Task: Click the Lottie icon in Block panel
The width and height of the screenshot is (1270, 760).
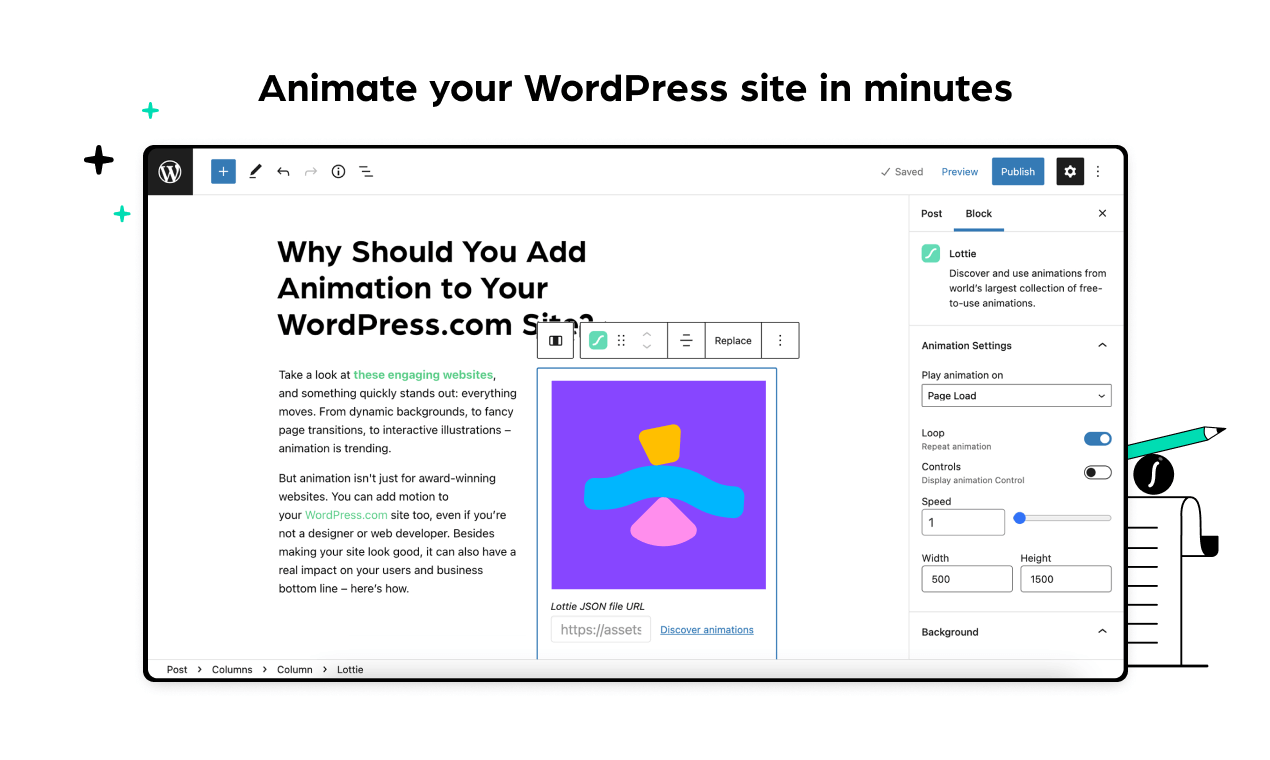Action: (x=931, y=254)
